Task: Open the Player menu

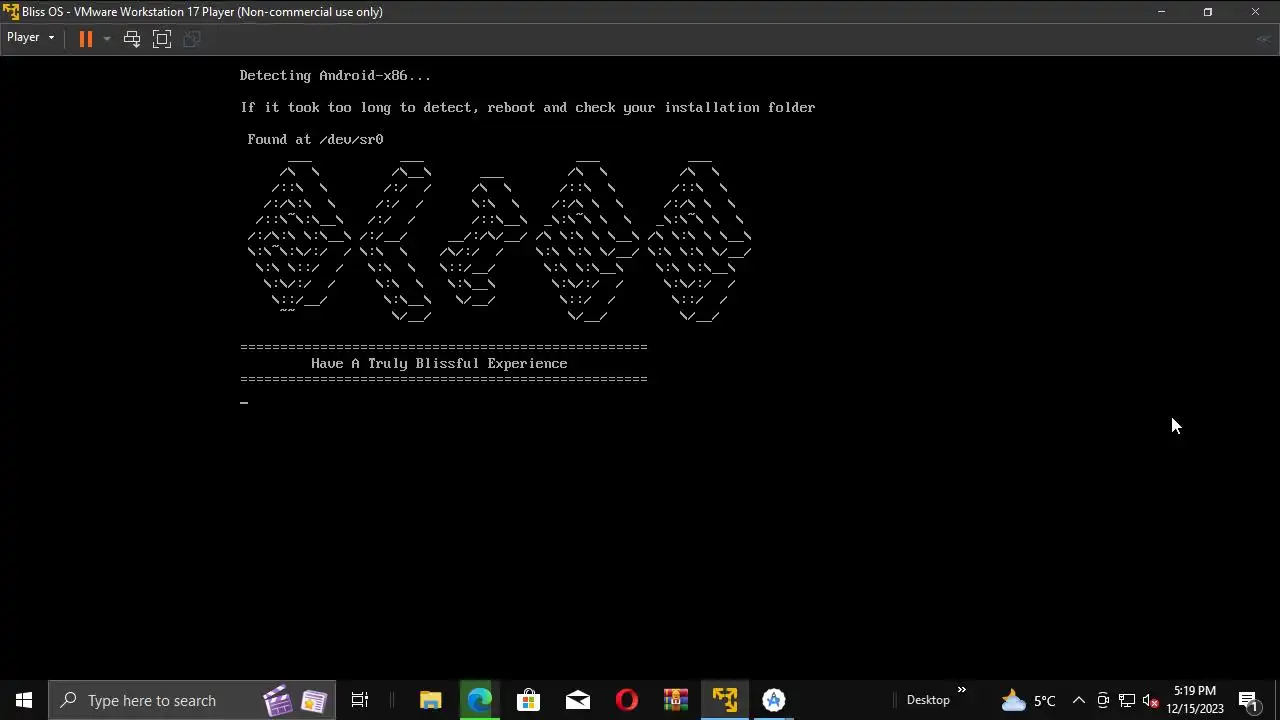Action: [30, 38]
